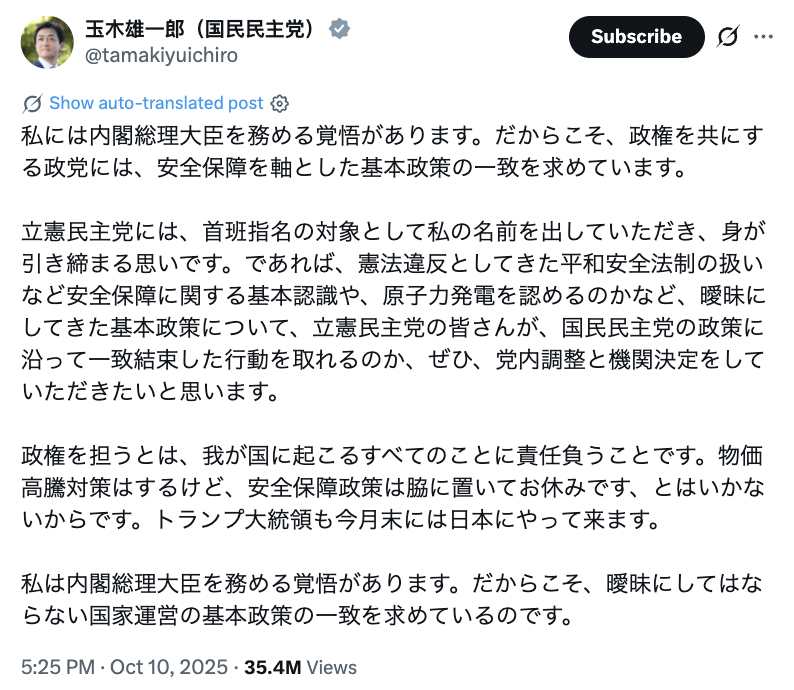Open the three-dot more options menu

pyautogui.click(x=763, y=37)
